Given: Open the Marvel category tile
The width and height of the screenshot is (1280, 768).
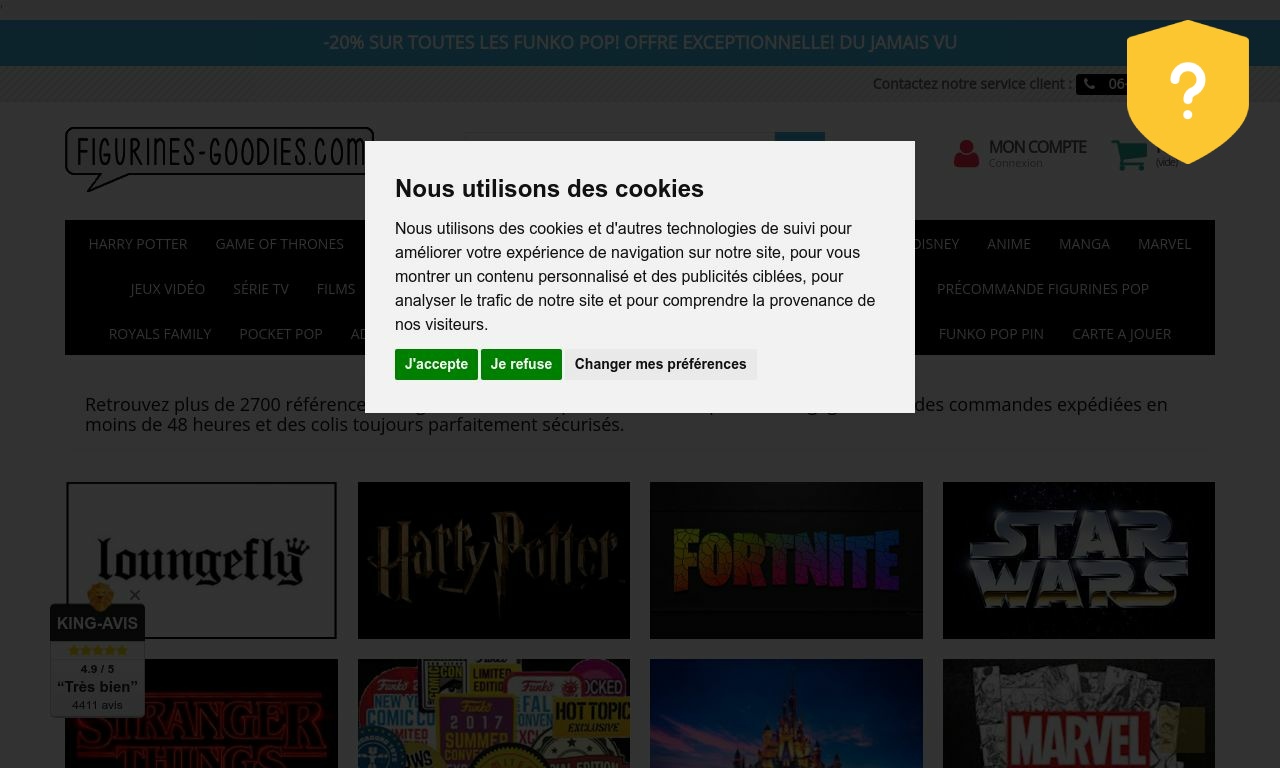Looking at the screenshot, I should (x=1079, y=714).
